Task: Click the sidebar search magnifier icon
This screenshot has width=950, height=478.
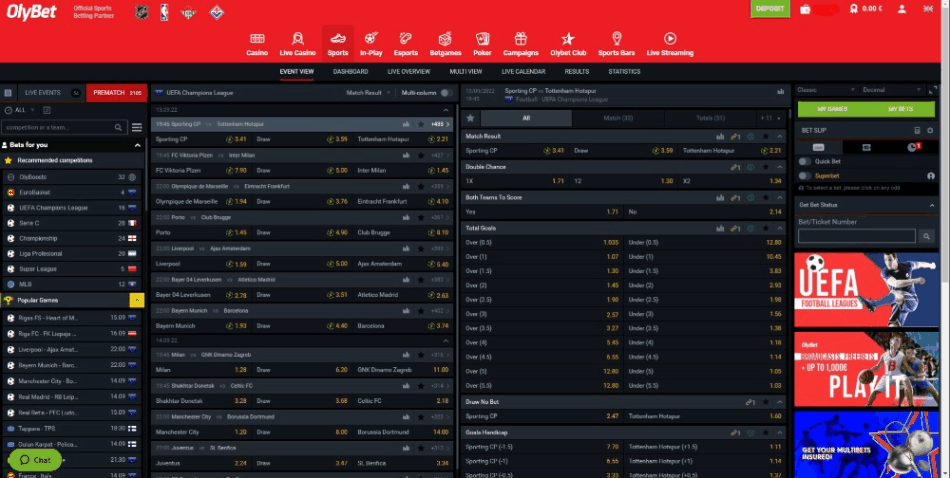Action: [119, 127]
